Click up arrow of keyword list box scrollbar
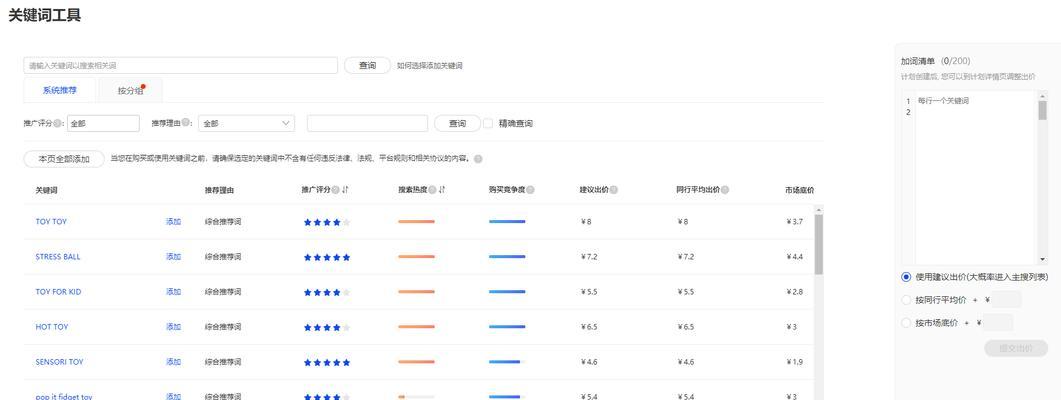 pyautogui.click(x=1042, y=95)
